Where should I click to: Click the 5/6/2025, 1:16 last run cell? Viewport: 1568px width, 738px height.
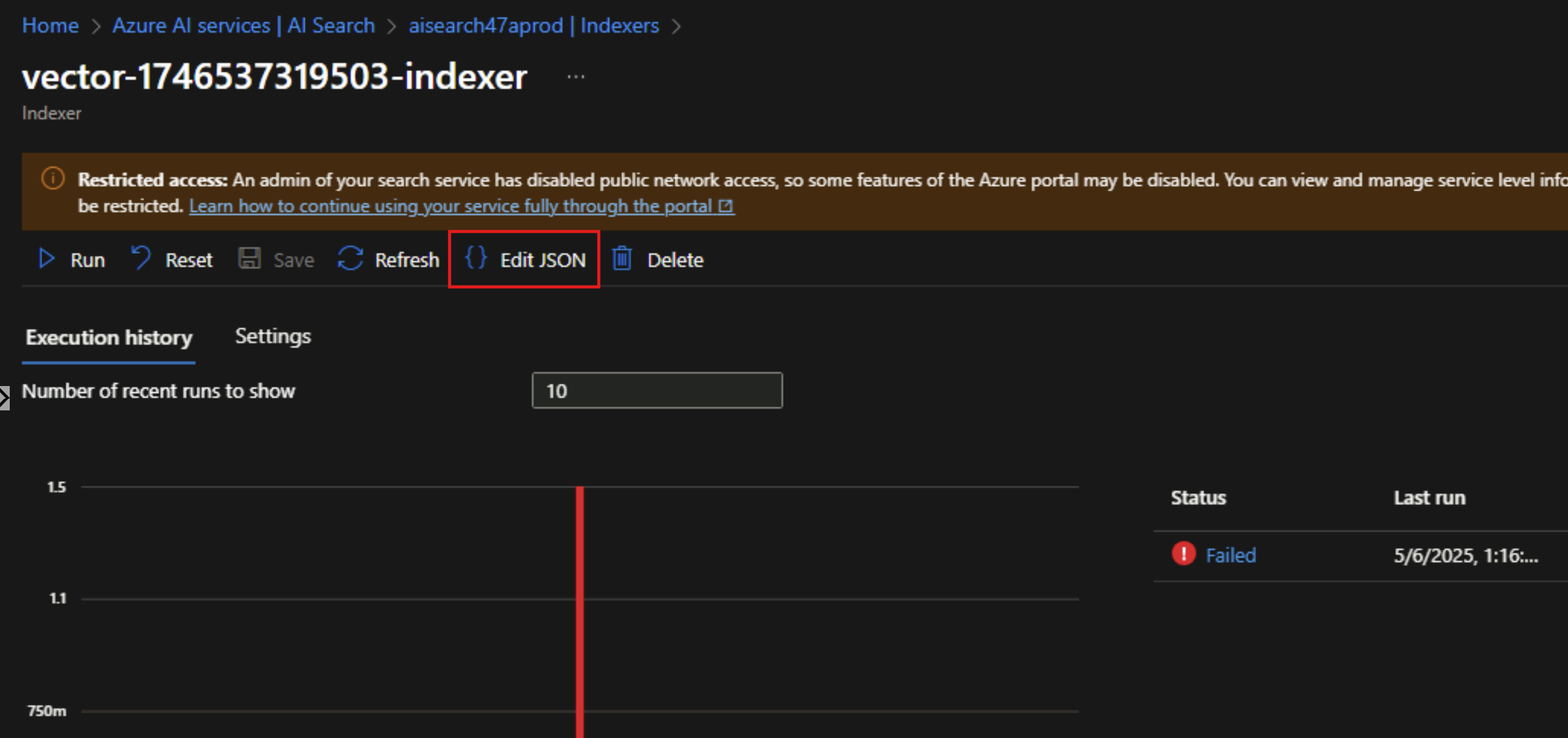pos(1466,555)
